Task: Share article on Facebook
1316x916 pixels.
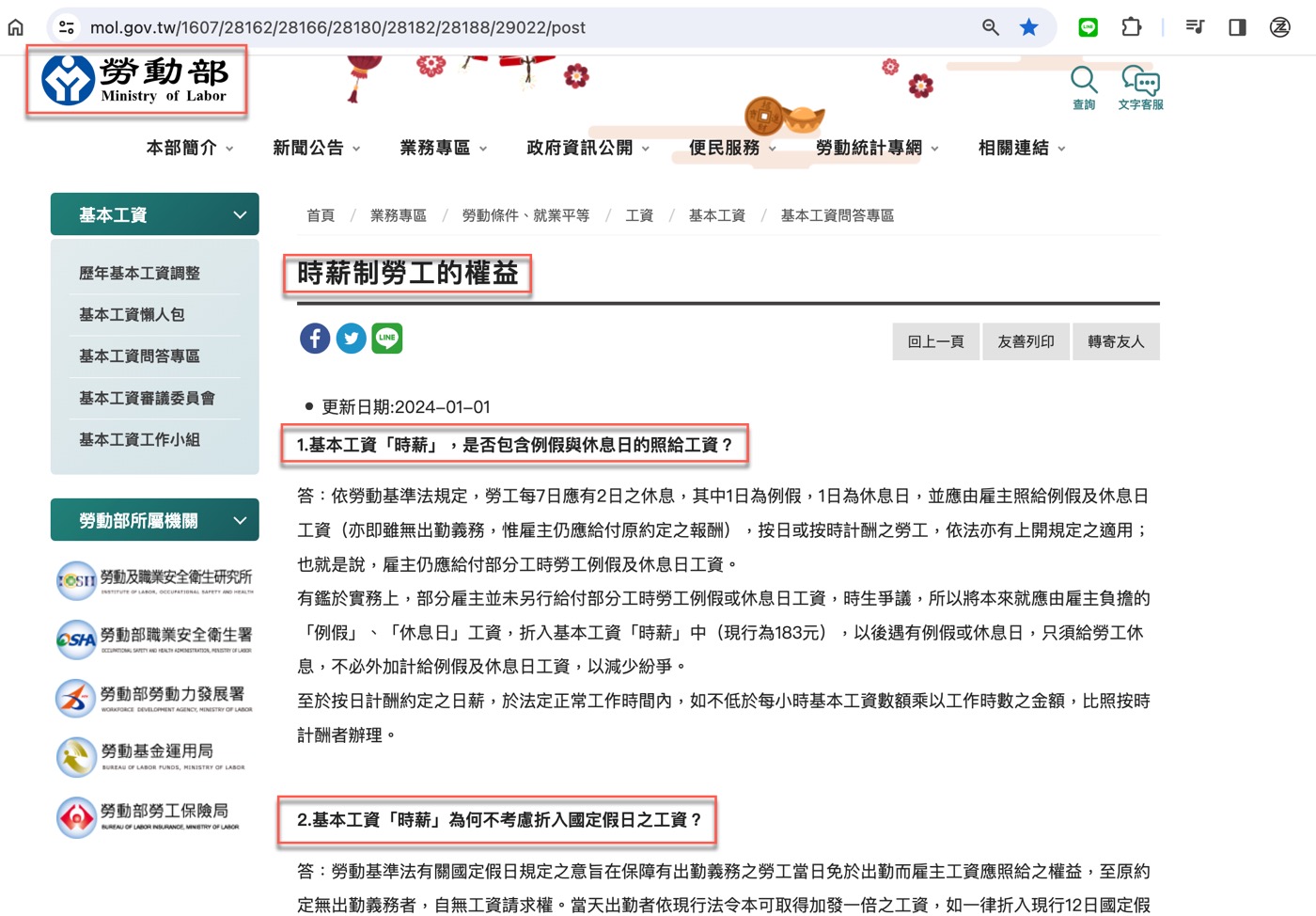Action: coord(315,338)
